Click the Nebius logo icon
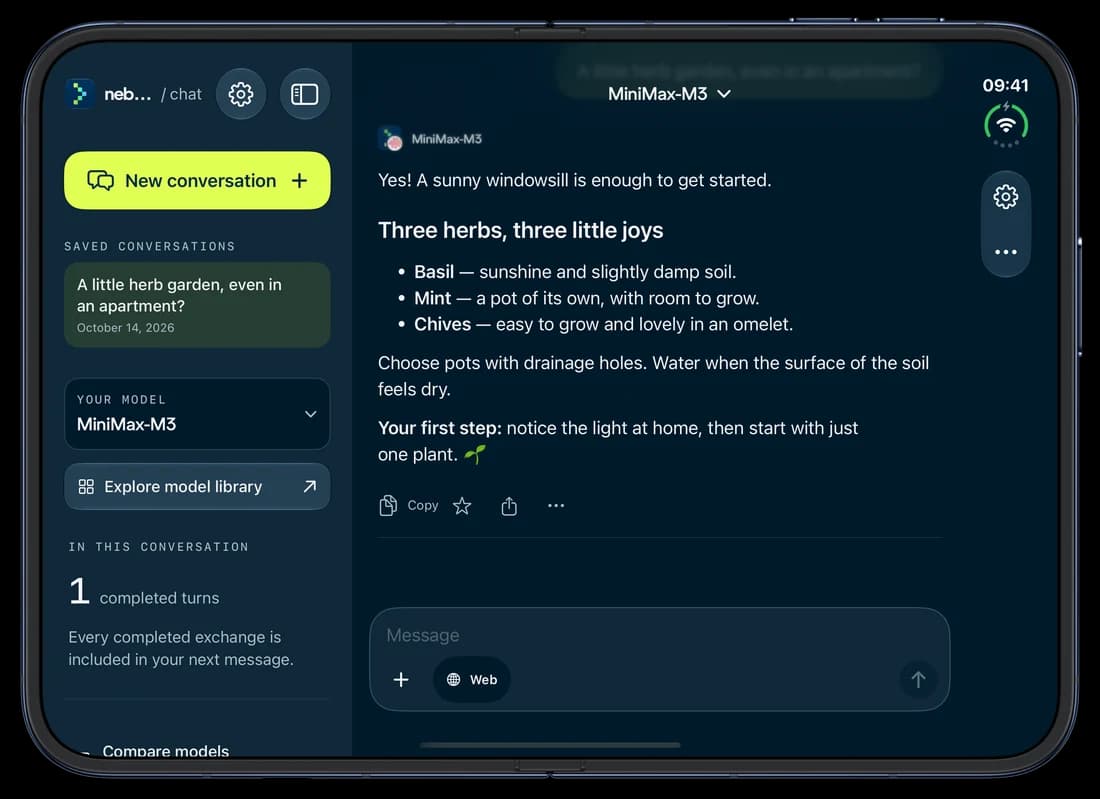 point(79,94)
